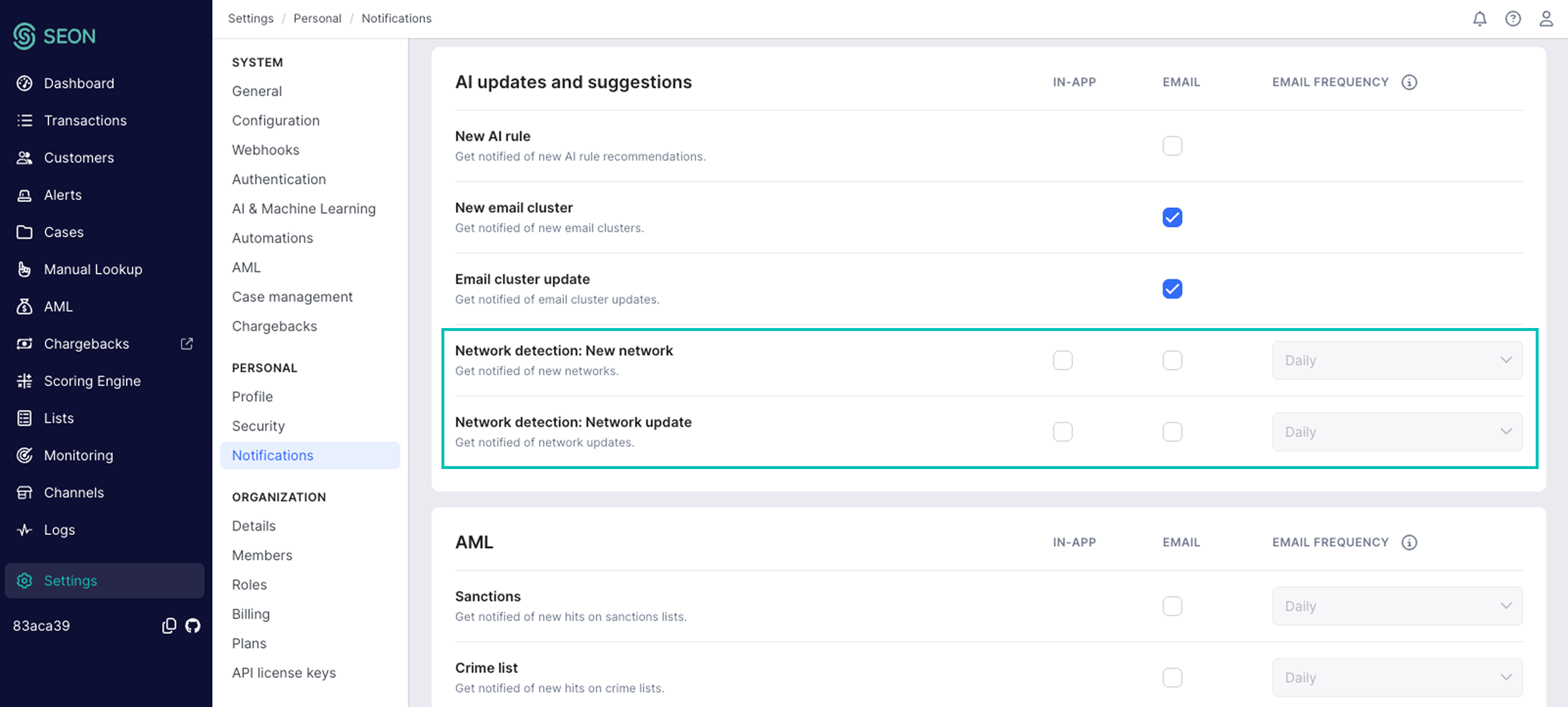Viewport: 1568px width, 707px height.
Task: Click the Chargebacks external link icon
Action: [x=187, y=343]
